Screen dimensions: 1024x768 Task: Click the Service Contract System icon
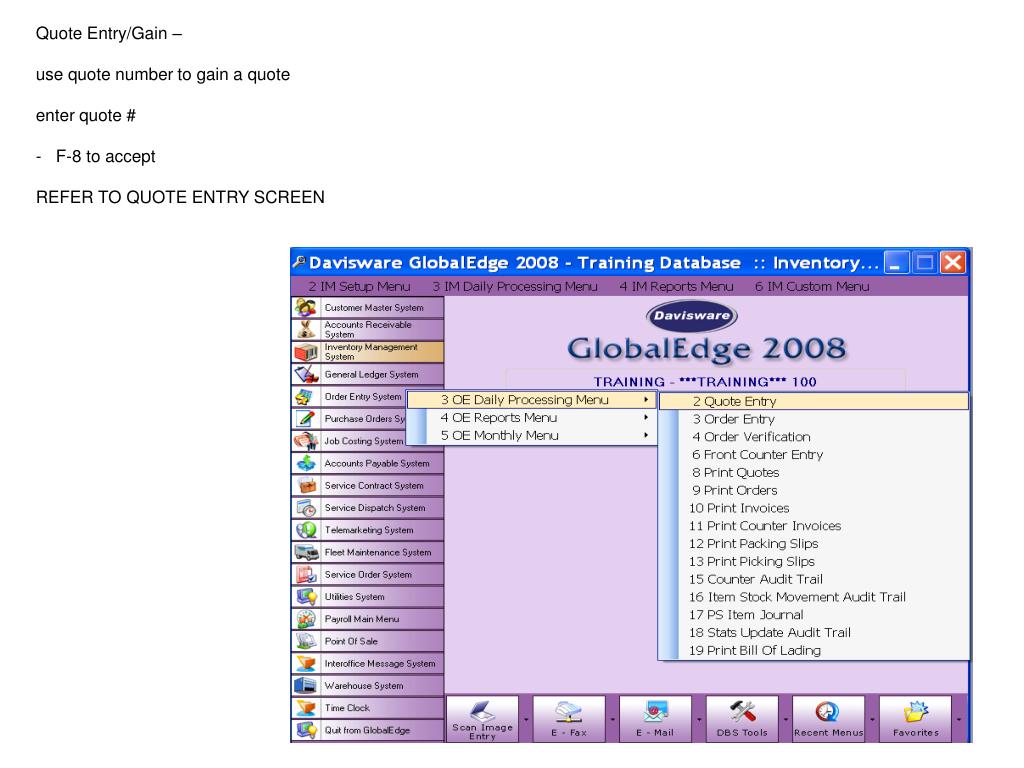[305, 485]
